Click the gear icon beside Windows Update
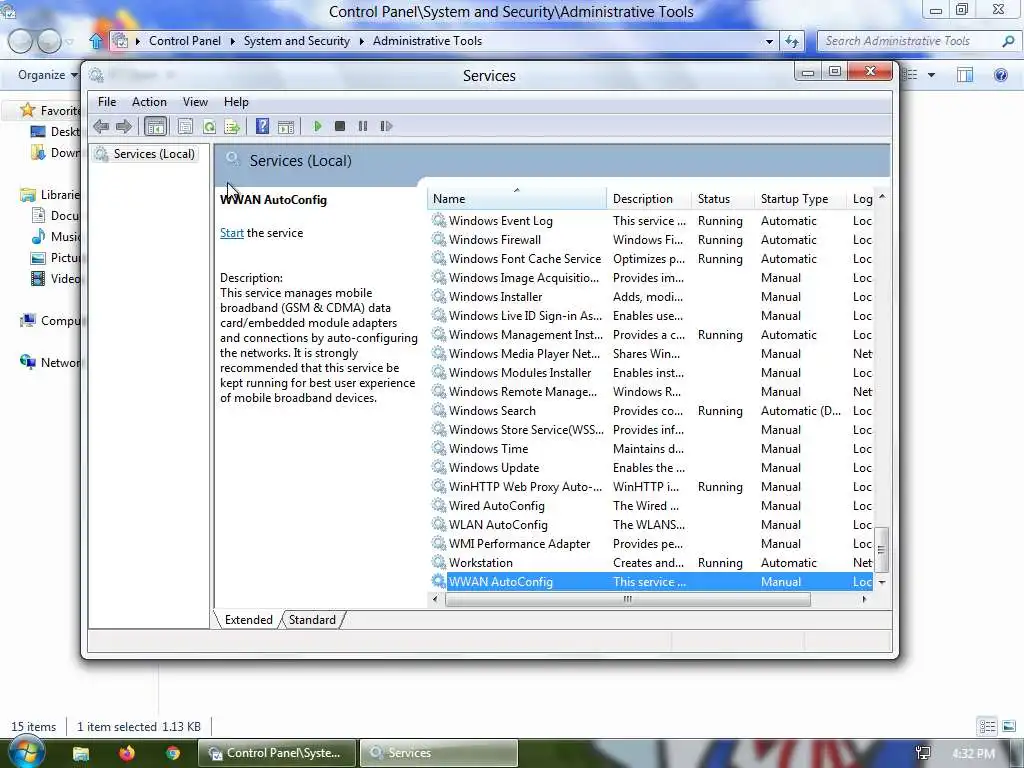 tap(438, 468)
